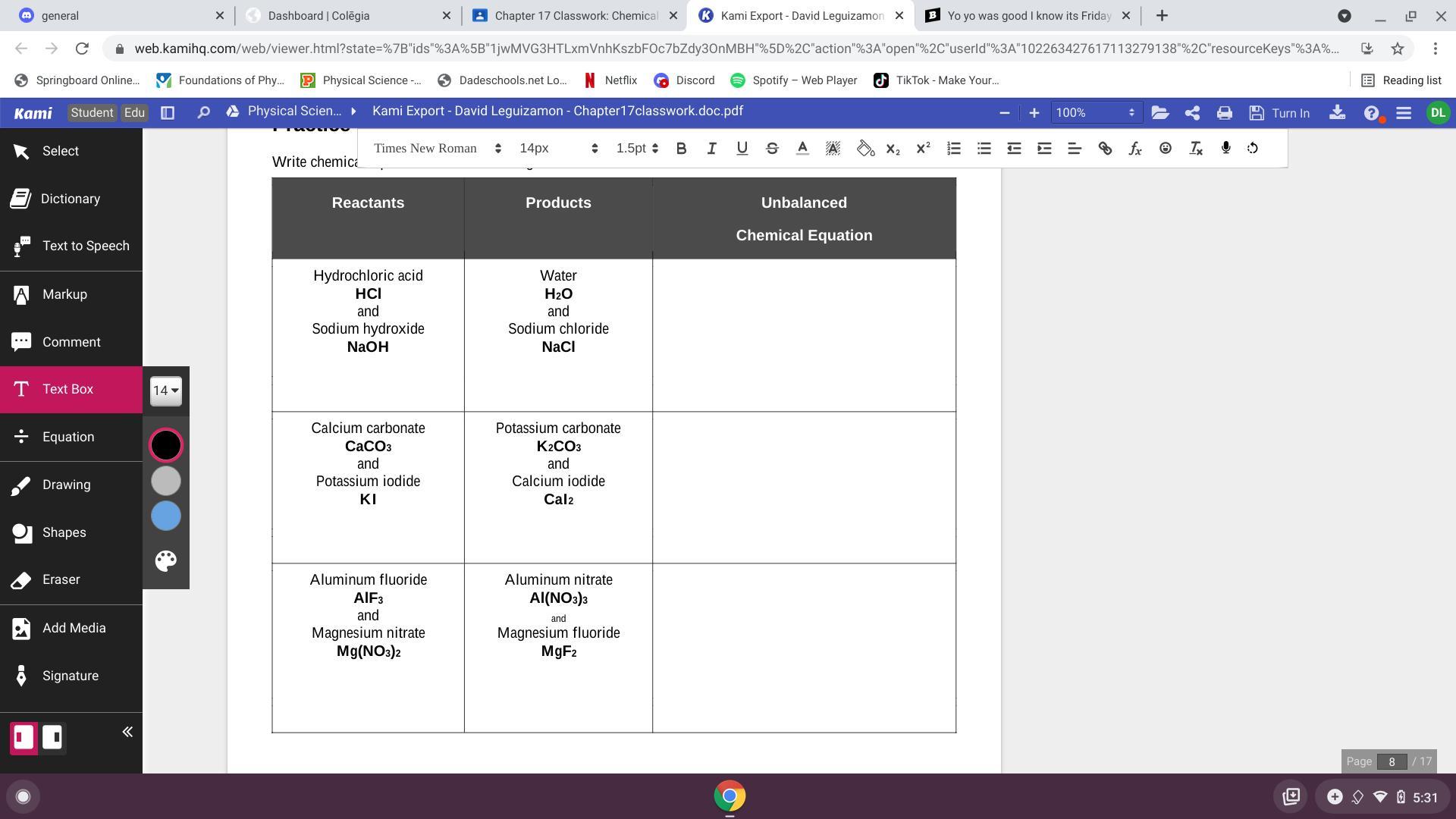Open the Kami share icon
This screenshot has width=1456, height=819.
pyautogui.click(x=1192, y=113)
